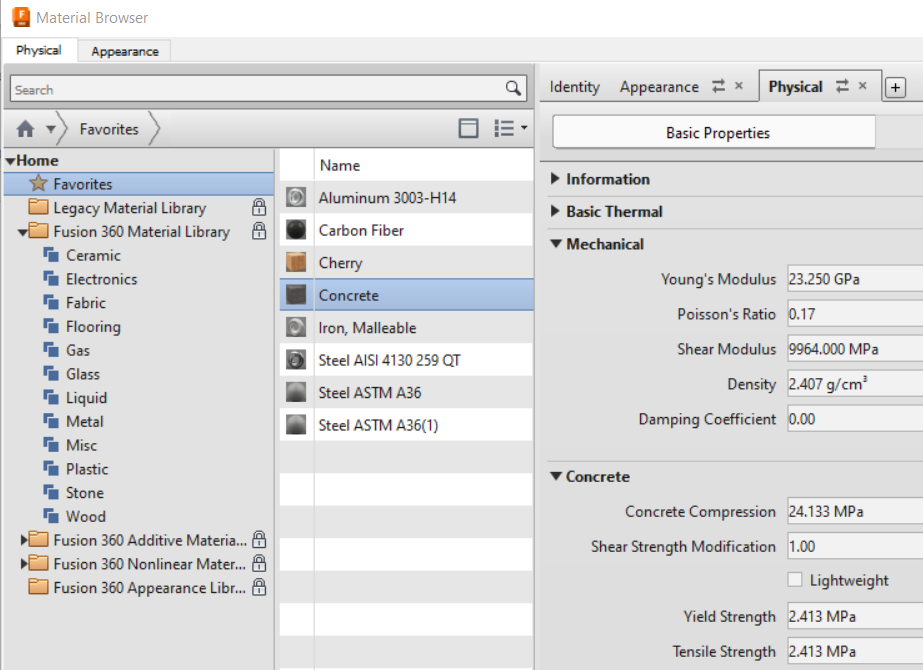Collapse the Concrete properties section
The image size is (923, 670).
[x=556, y=476]
